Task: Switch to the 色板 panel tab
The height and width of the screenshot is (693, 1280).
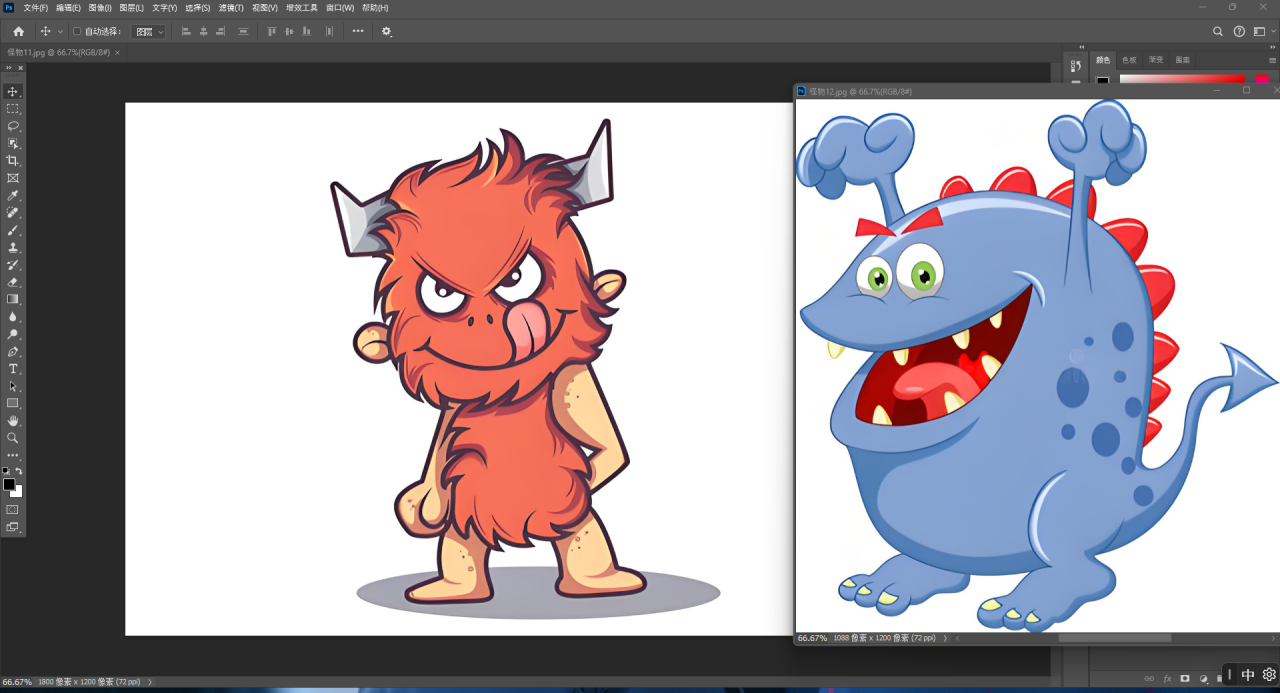Action: [x=1129, y=60]
